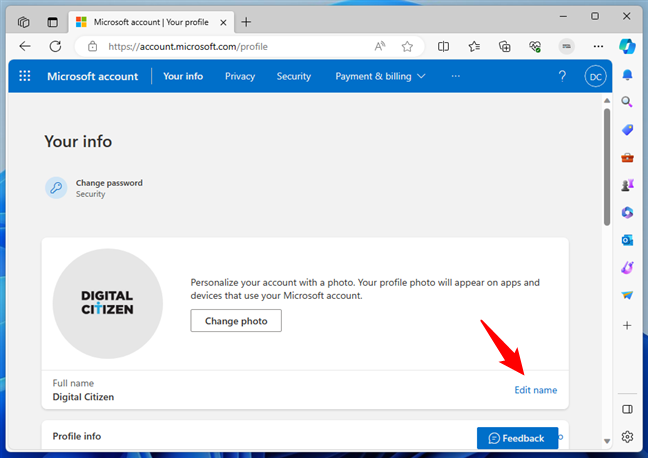Viewport: 648px width, 458px height.
Task: Toggle the sidebar hide icon
Action: pyautogui.click(x=627, y=409)
